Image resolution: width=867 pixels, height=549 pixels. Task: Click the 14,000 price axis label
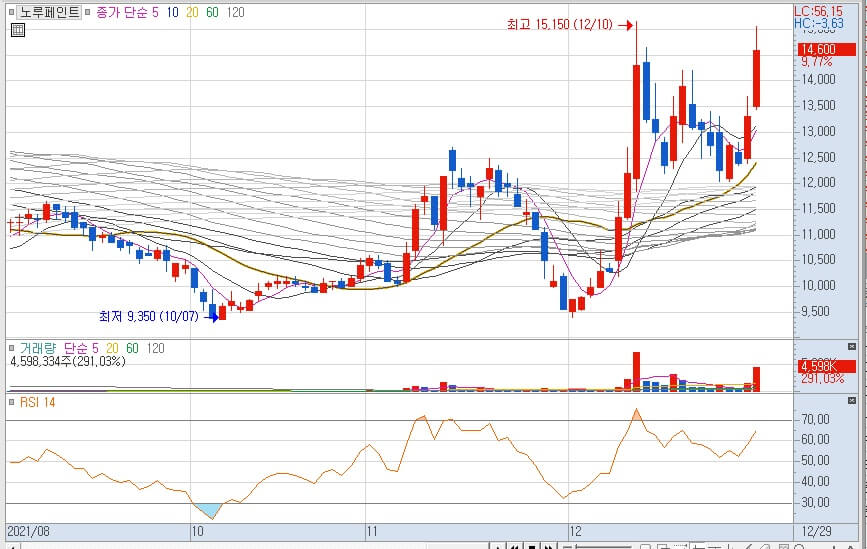click(818, 79)
